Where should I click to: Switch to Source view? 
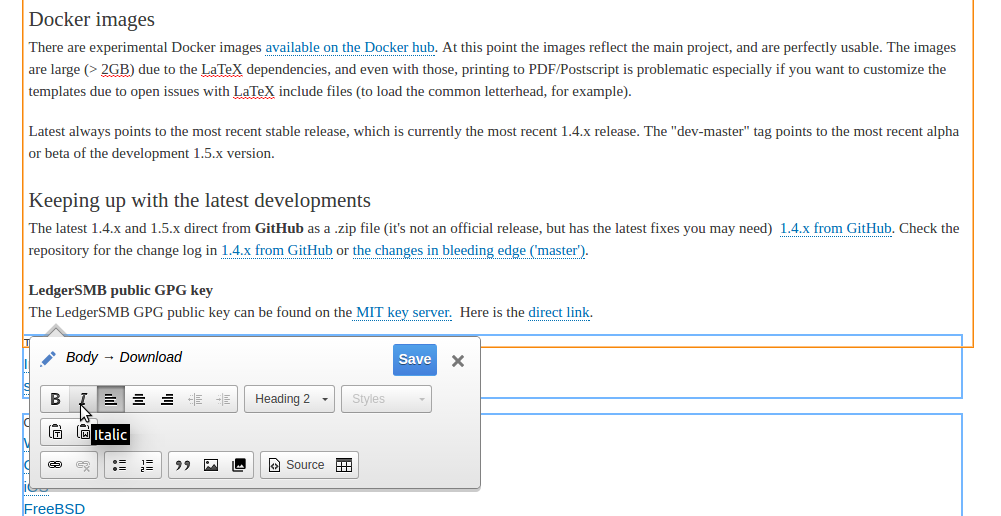click(x=296, y=465)
